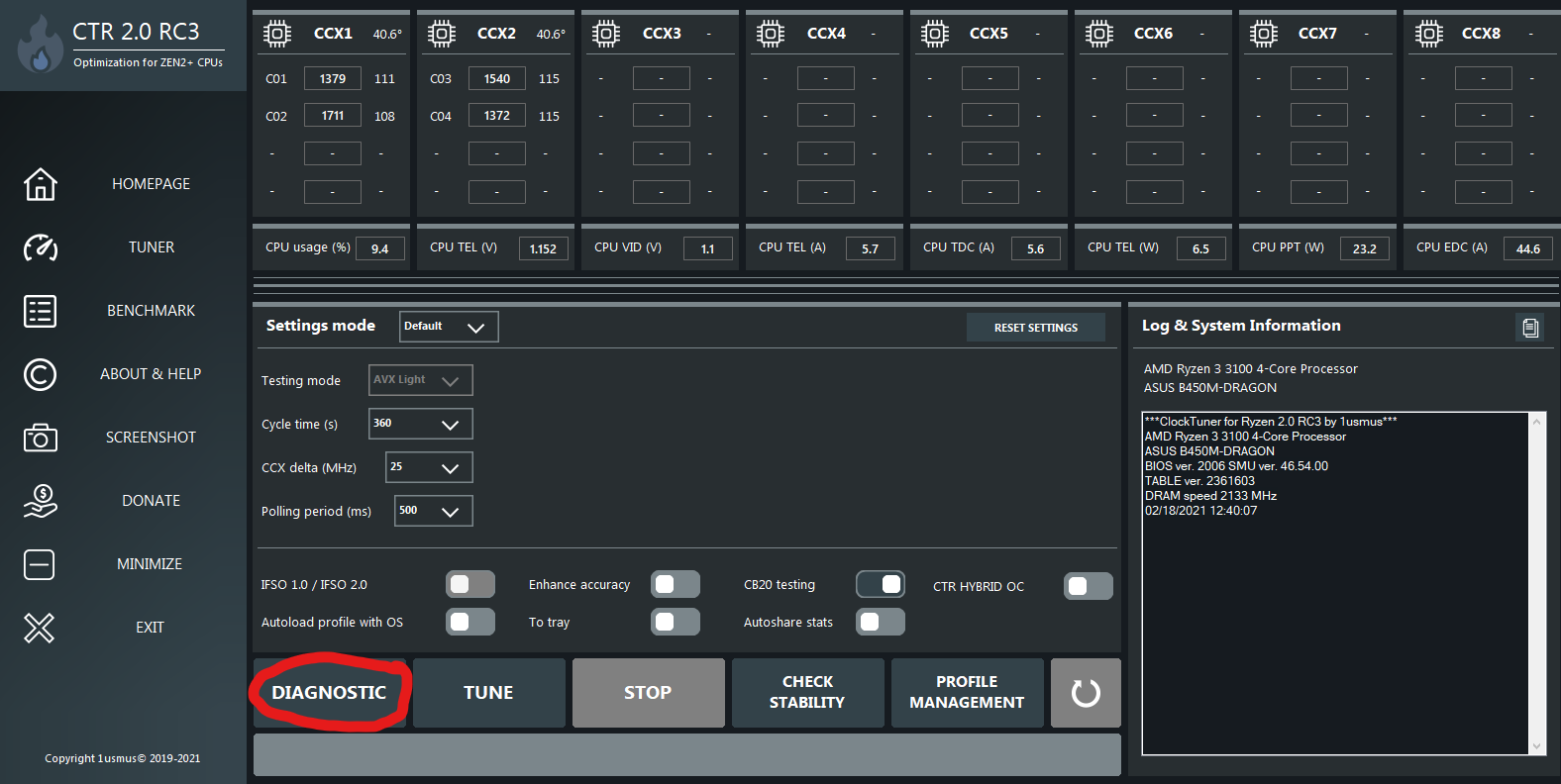Click the CTR flame logo

pyautogui.click(x=41, y=46)
